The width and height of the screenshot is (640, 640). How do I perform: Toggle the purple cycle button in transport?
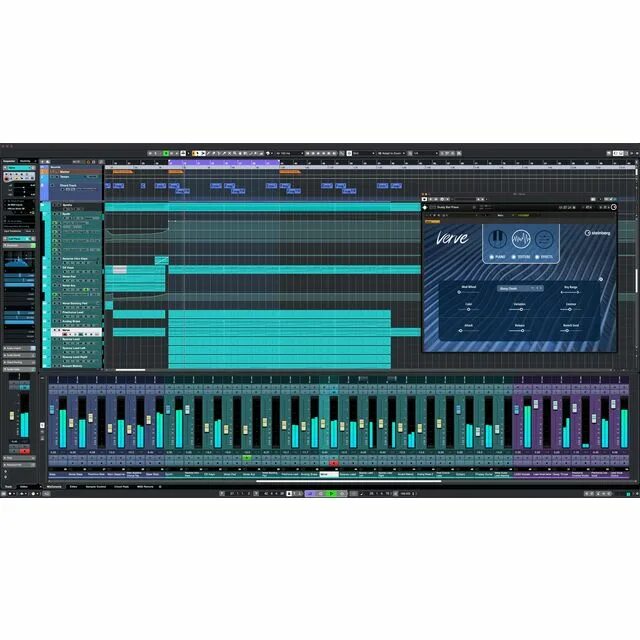(x=310, y=493)
